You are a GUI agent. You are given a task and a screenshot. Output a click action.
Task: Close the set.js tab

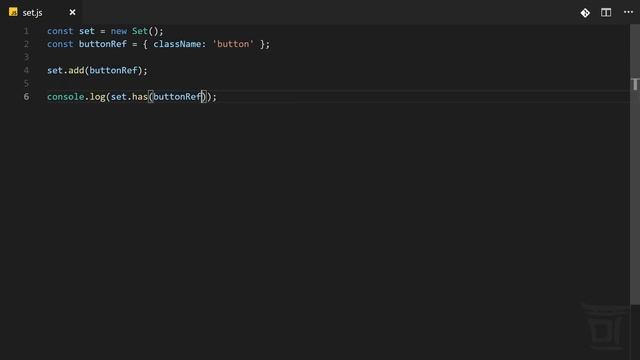coord(72,12)
